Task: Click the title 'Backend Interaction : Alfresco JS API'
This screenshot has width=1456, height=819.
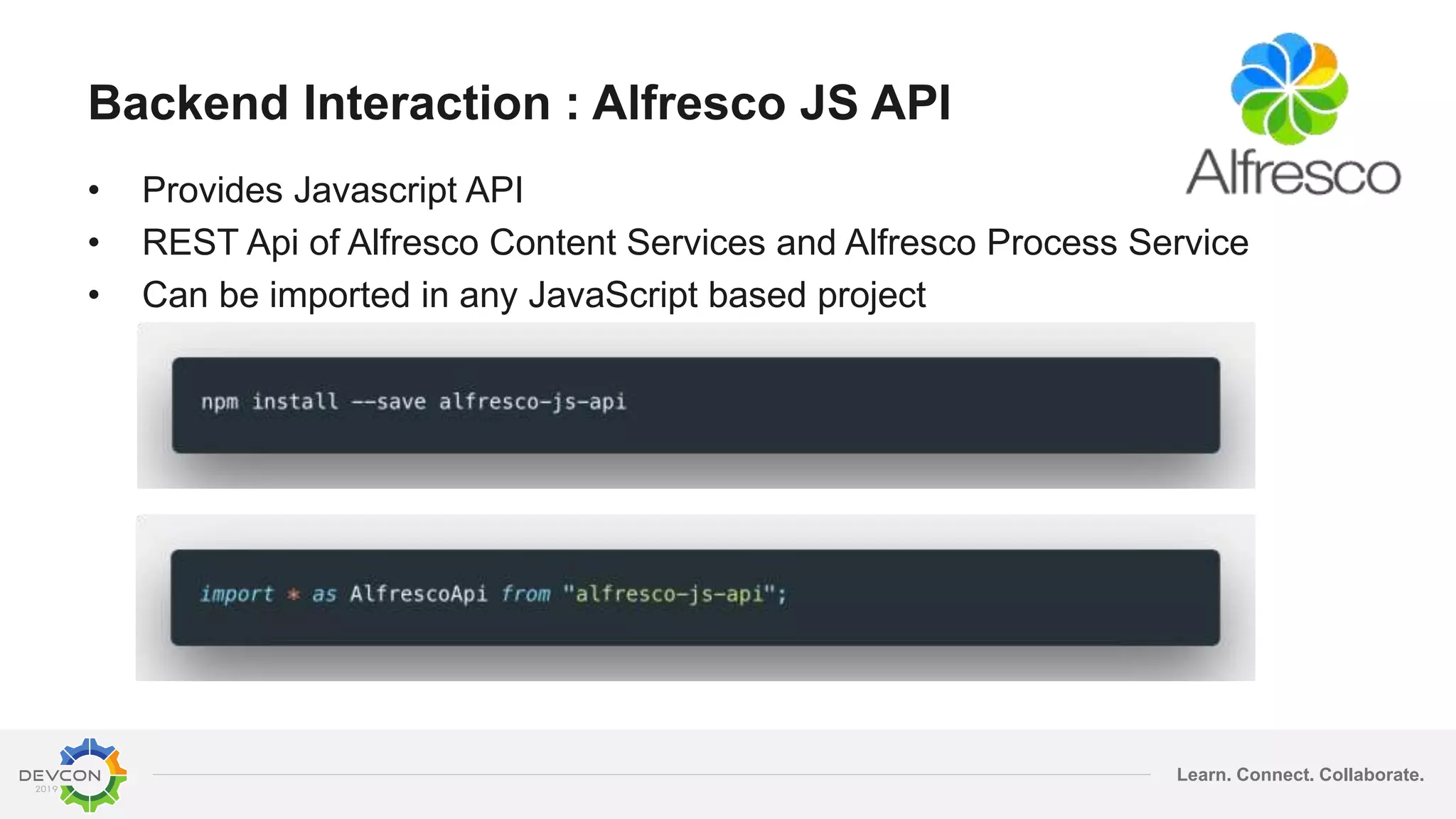Action: (519, 103)
